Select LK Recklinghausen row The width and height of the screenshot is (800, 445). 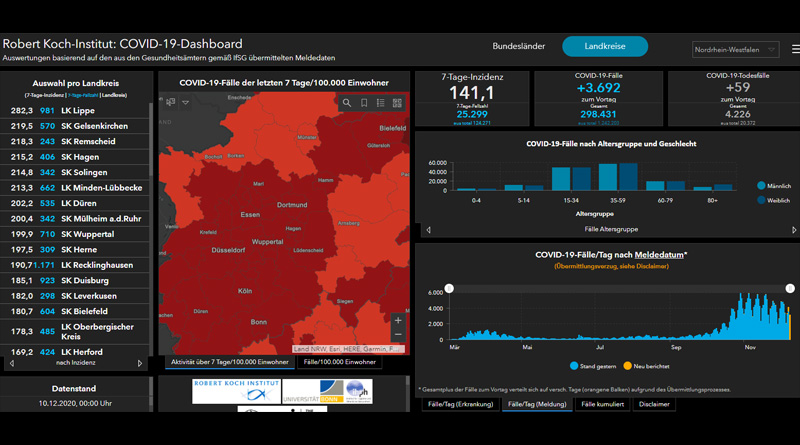[74, 265]
